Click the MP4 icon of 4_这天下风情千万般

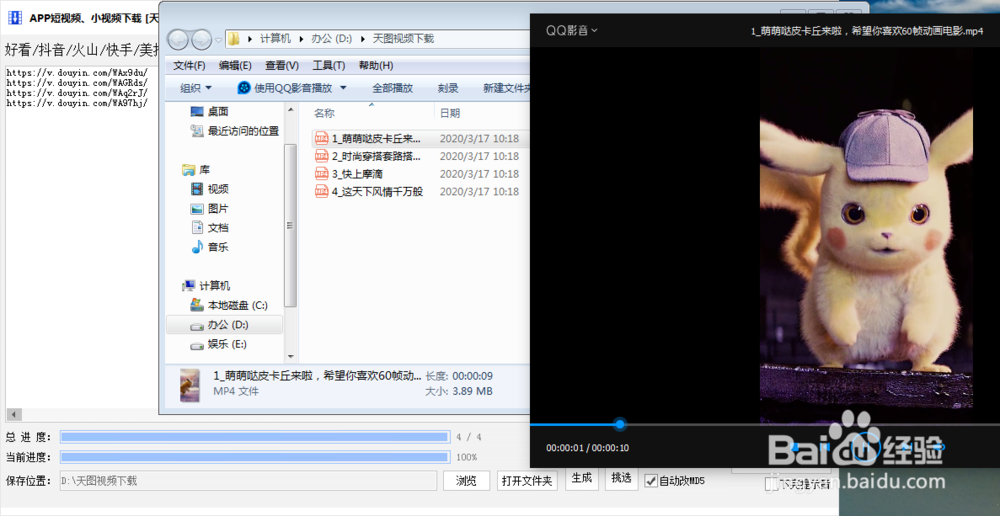[x=321, y=191]
